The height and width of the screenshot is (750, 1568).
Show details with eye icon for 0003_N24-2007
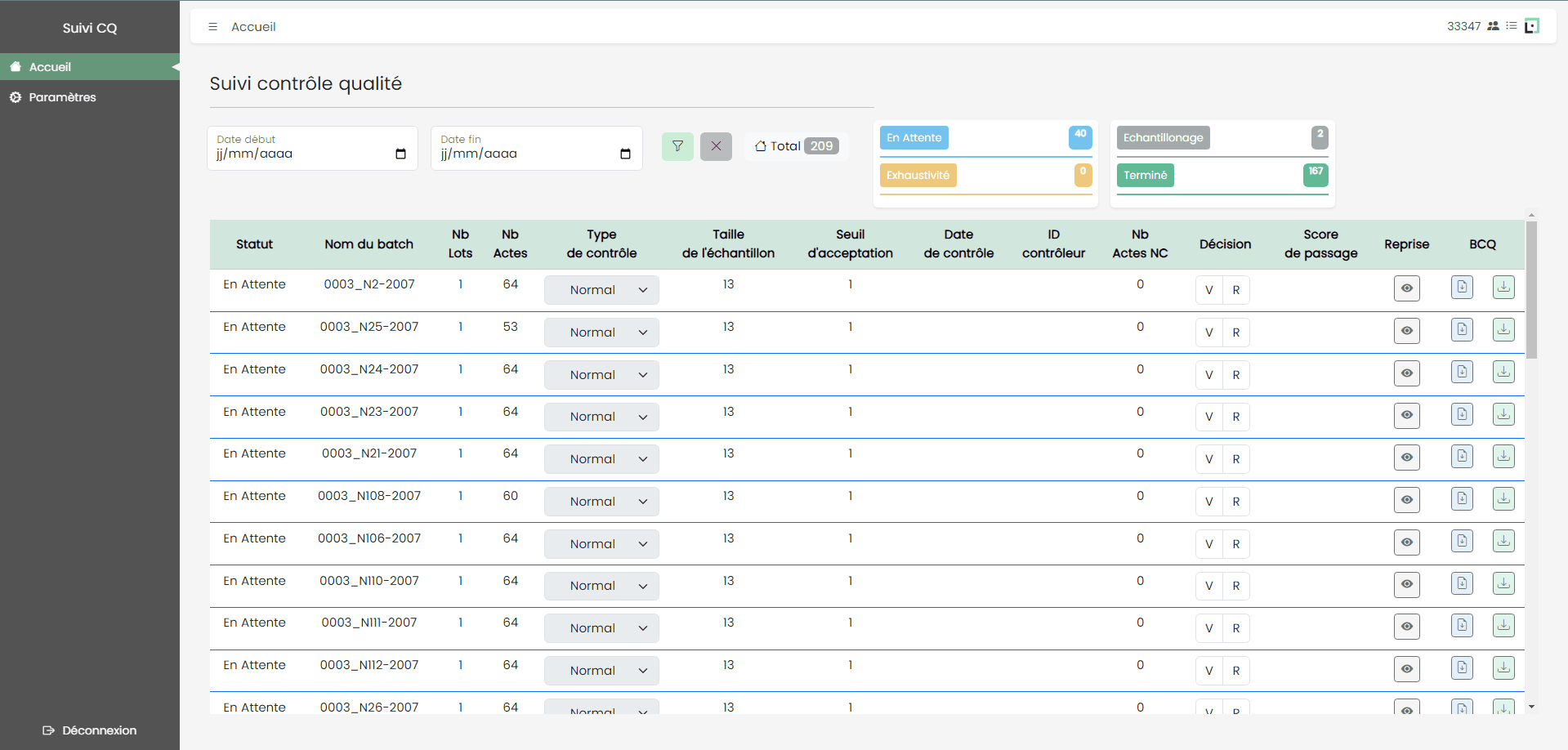(1406, 373)
